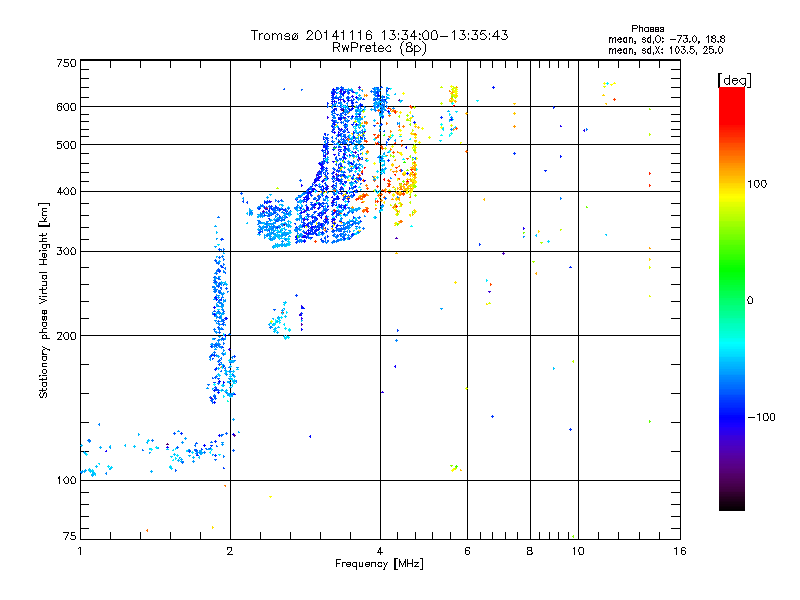Click the 'mean, sd,X: 103.5, 25.0' line
The width and height of the screenshot is (800, 600).
(x=665, y=50)
